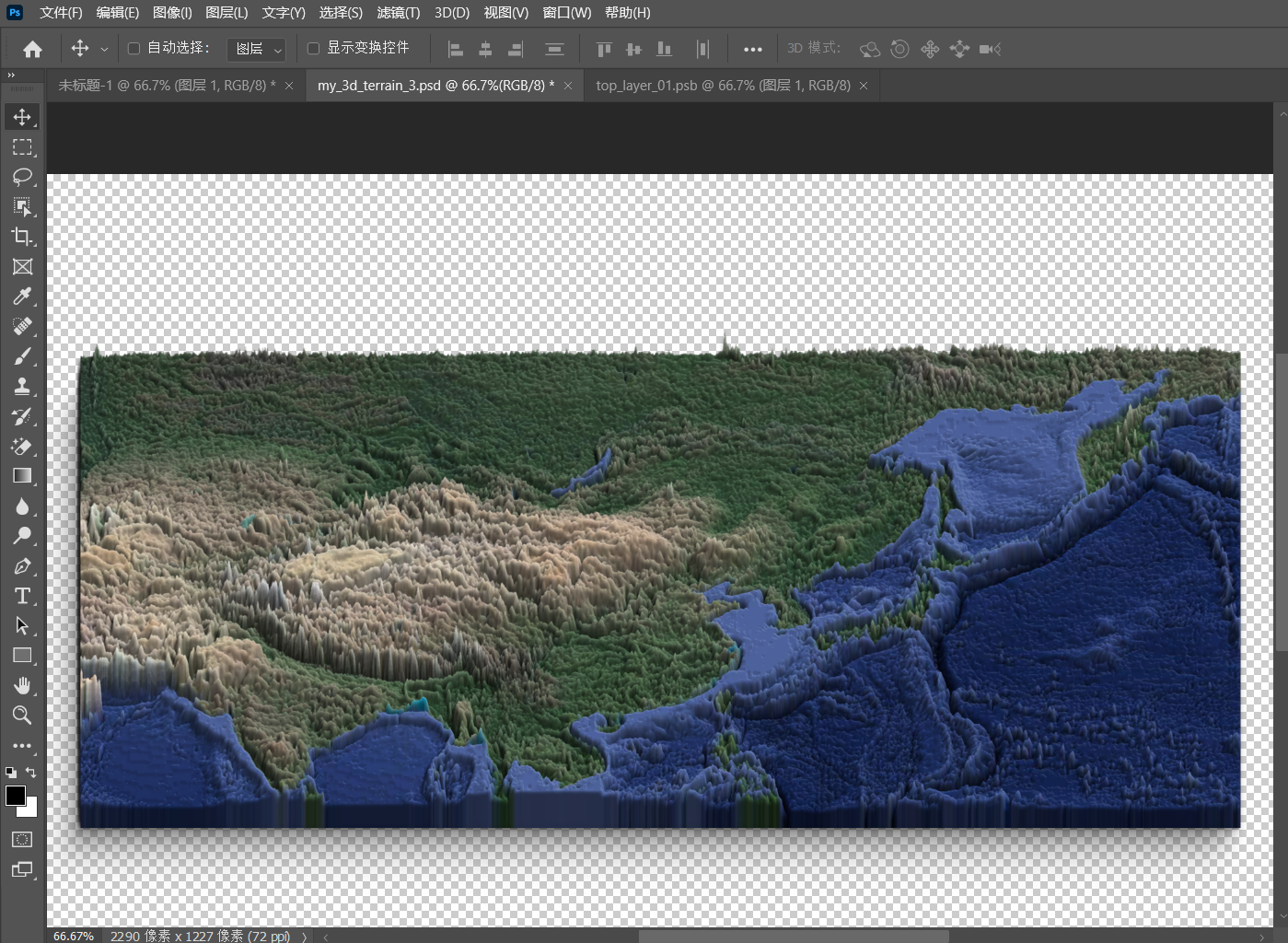Open the 图像(I) menu
This screenshot has height=943, width=1288.
coord(172,12)
